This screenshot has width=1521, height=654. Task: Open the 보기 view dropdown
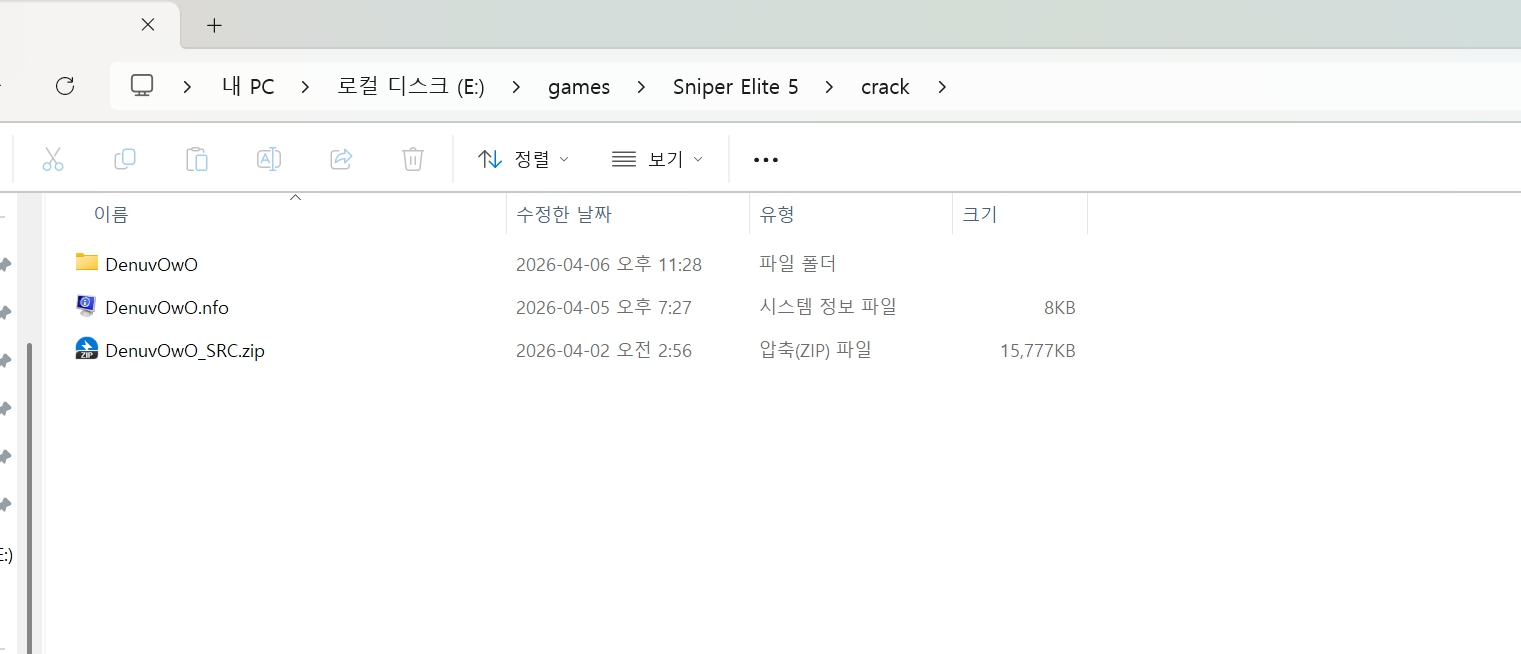pyautogui.click(x=657, y=159)
